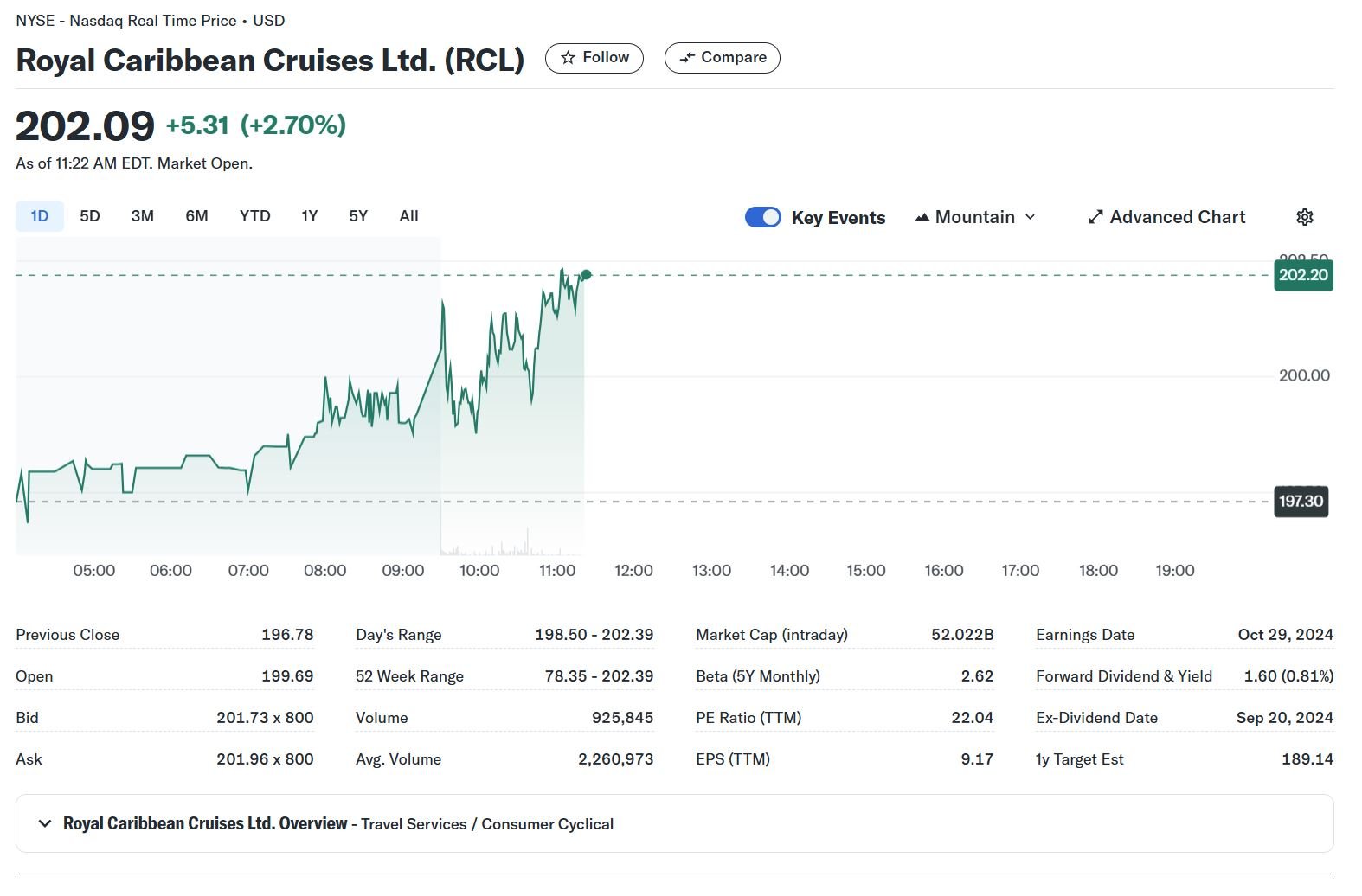
Task: Open the Advanced Chart link
Action: tap(1166, 217)
